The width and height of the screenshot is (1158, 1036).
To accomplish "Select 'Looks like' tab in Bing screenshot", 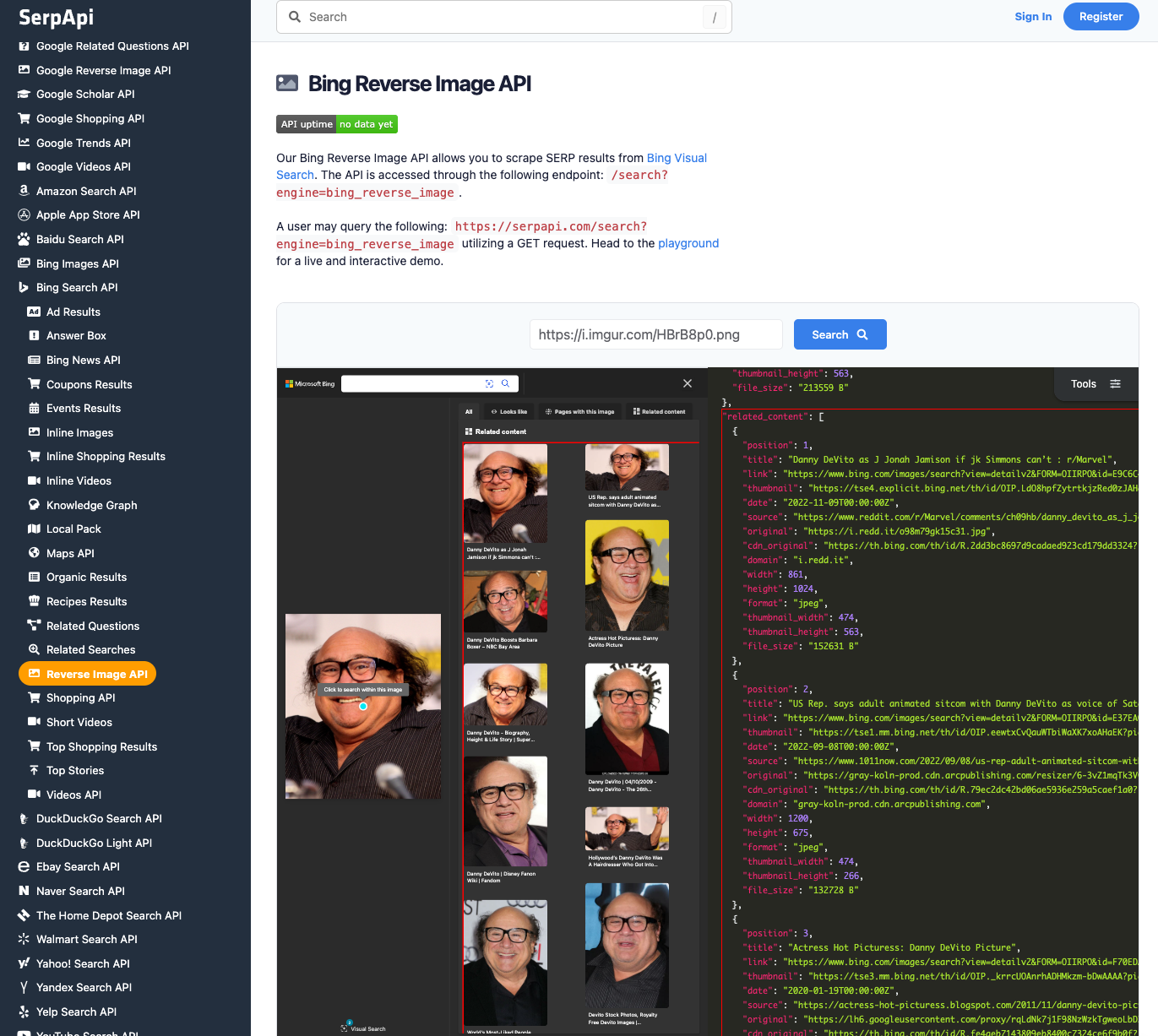I will (x=508, y=412).
